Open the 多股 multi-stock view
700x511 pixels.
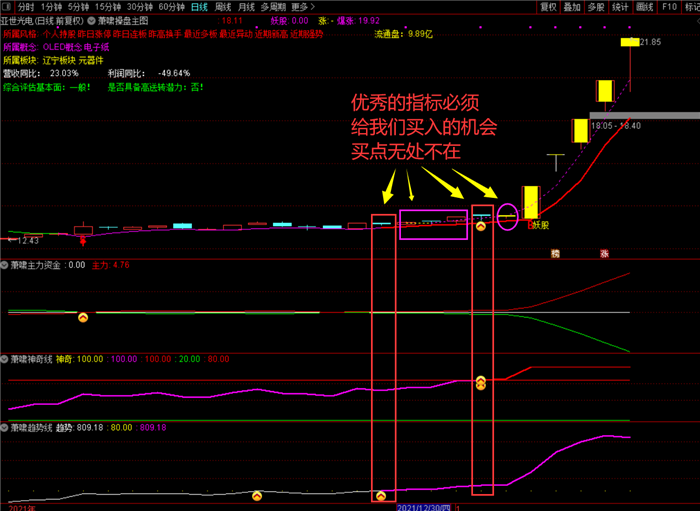pos(596,7)
